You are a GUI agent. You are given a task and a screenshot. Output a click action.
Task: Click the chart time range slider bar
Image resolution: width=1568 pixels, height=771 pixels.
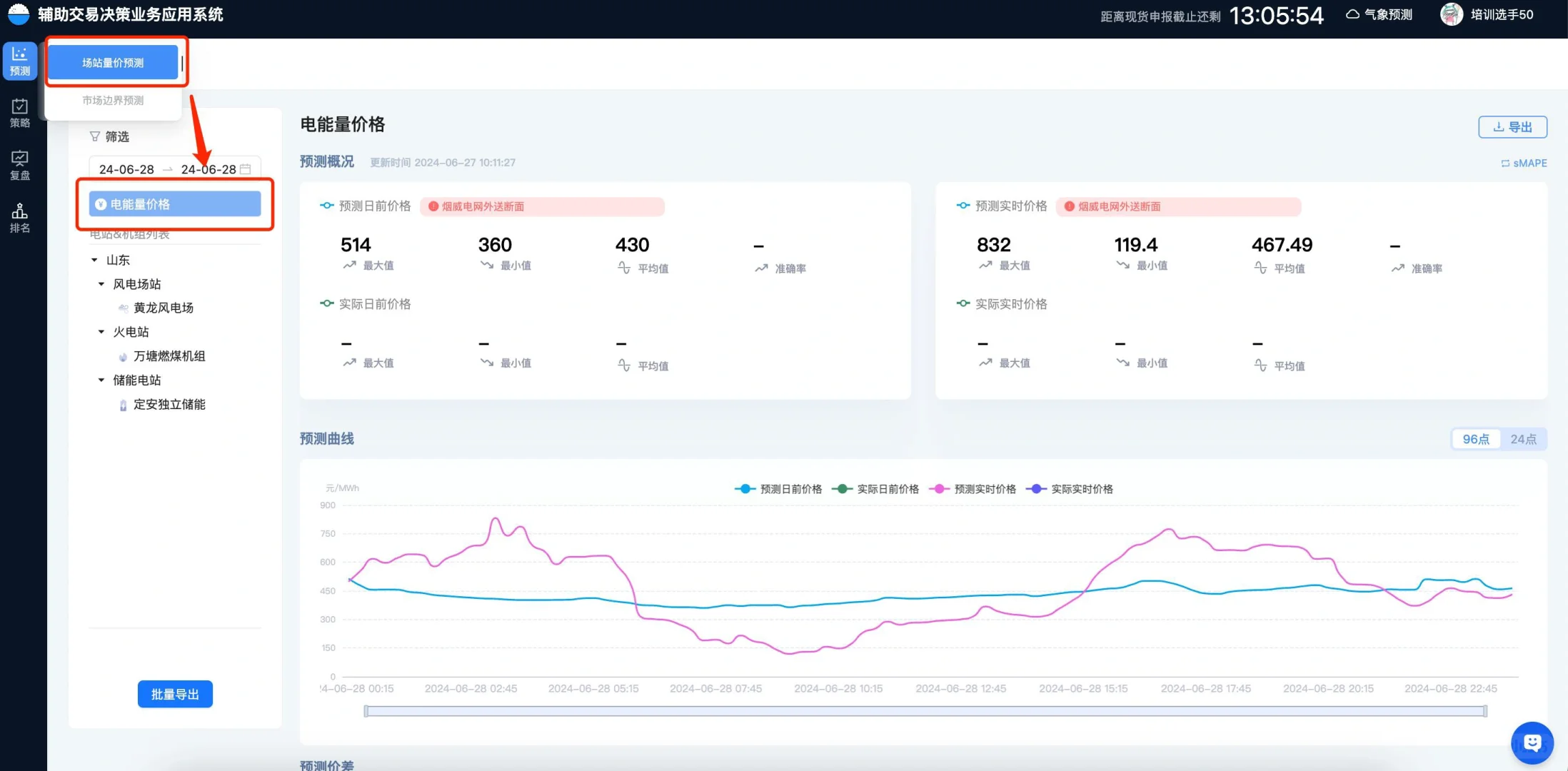click(925, 711)
